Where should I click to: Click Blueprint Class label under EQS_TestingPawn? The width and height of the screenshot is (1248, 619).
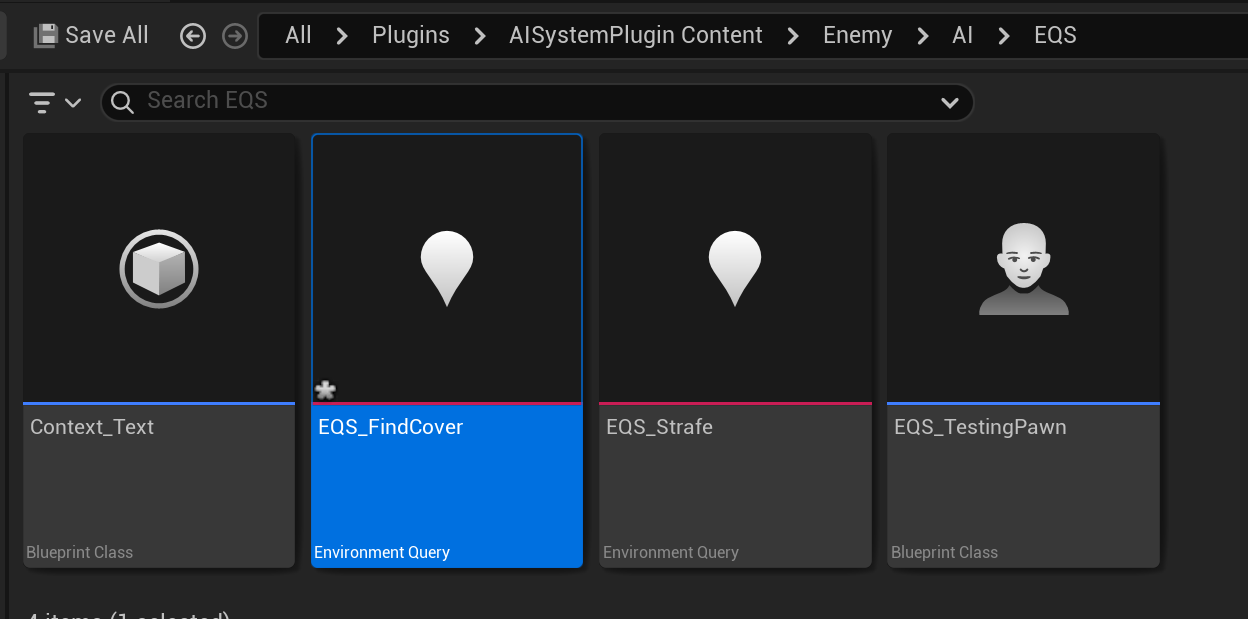point(944,552)
